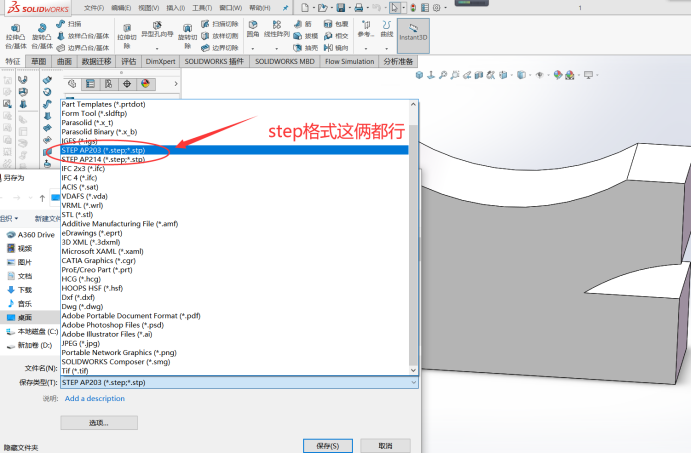
Task: Select STL (*.stl) from the type list
Action: (234, 215)
